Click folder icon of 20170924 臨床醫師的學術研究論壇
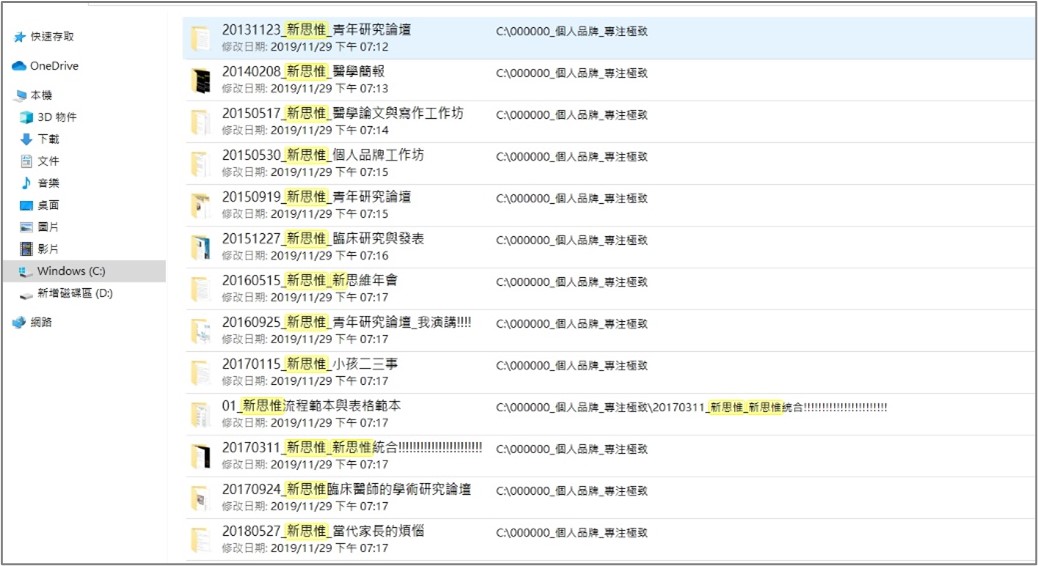The image size is (1038, 566). click(x=200, y=497)
